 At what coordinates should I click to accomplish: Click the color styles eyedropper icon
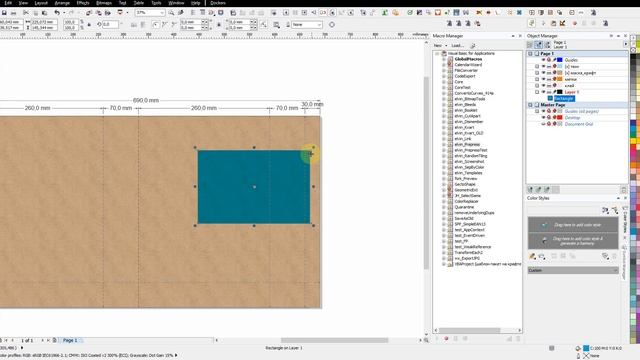click(532, 256)
